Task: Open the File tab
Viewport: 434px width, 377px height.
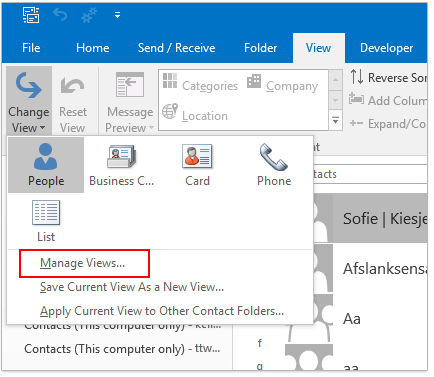Action: coord(31,48)
